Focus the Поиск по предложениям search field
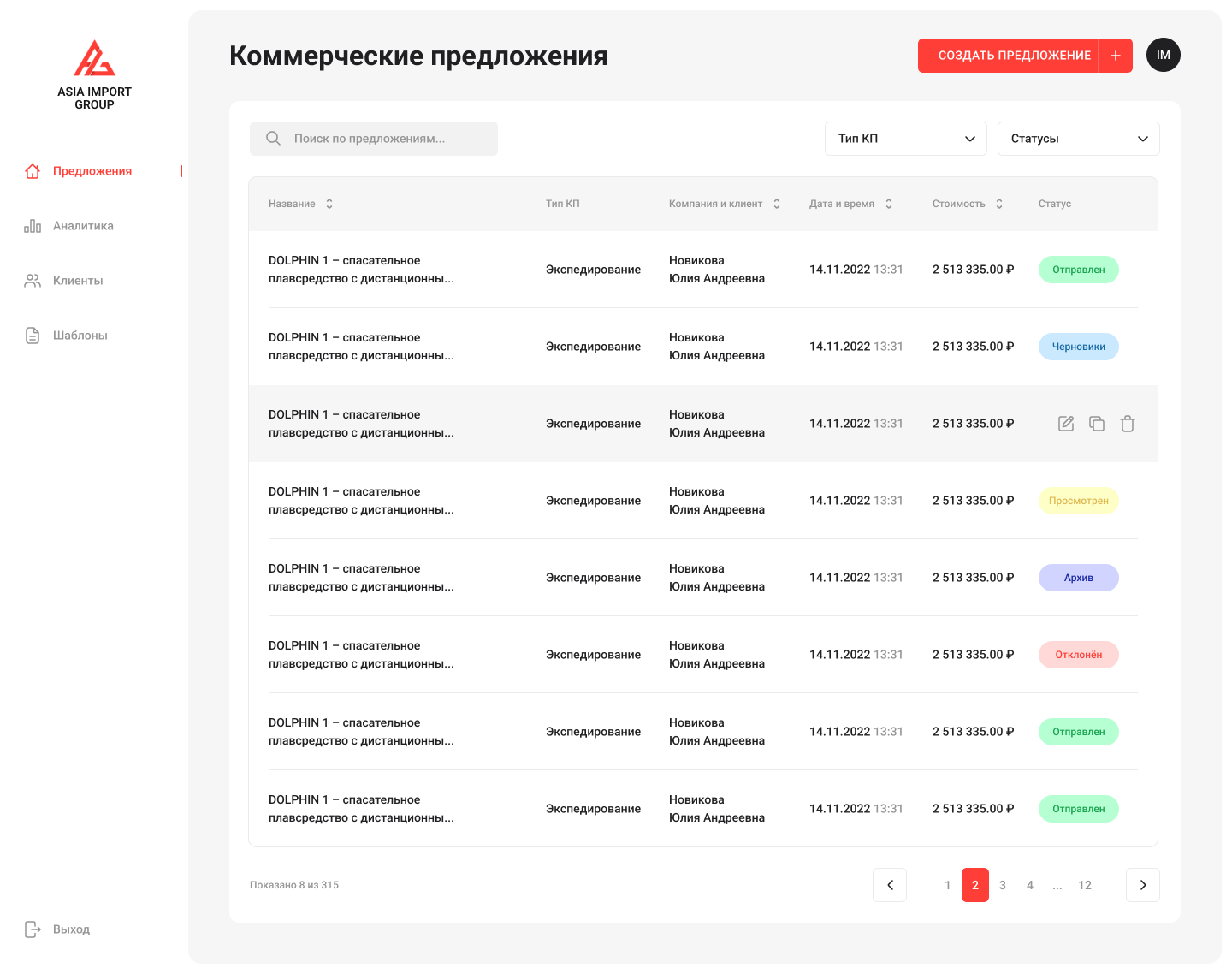Viewport: 1232px width, 974px height. [x=374, y=139]
